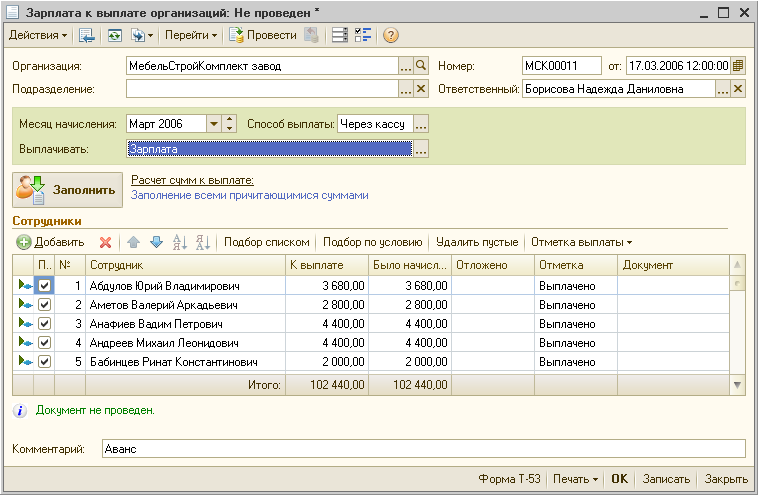This screenshot has height=495, width=758.
Task: Toggle checkbox for Абдулов Юрий Владимирович
Action: 44,286
